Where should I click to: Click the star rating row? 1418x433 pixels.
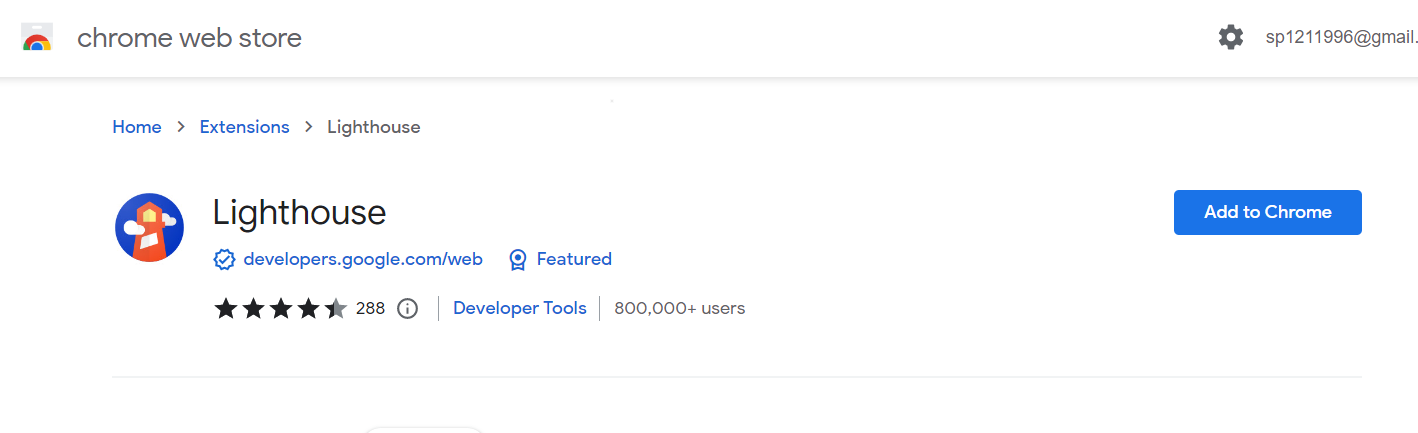(x=281, y=308)
